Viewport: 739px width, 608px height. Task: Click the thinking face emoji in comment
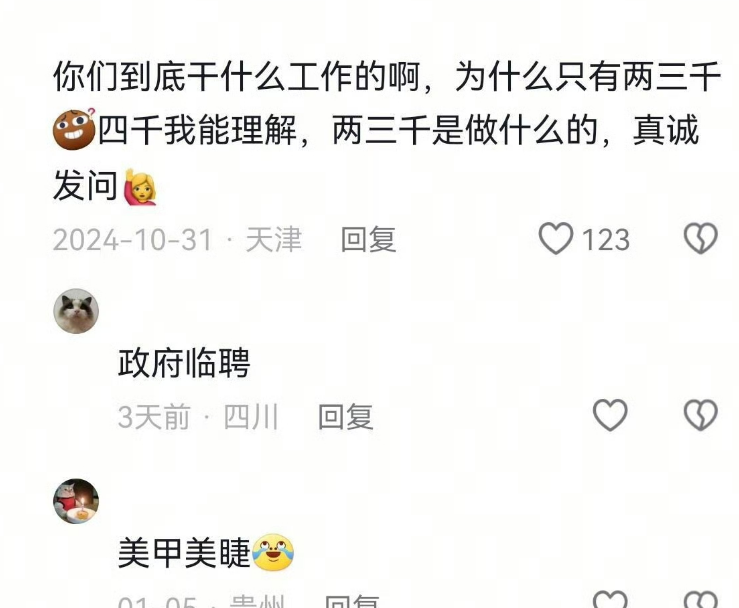74,129
